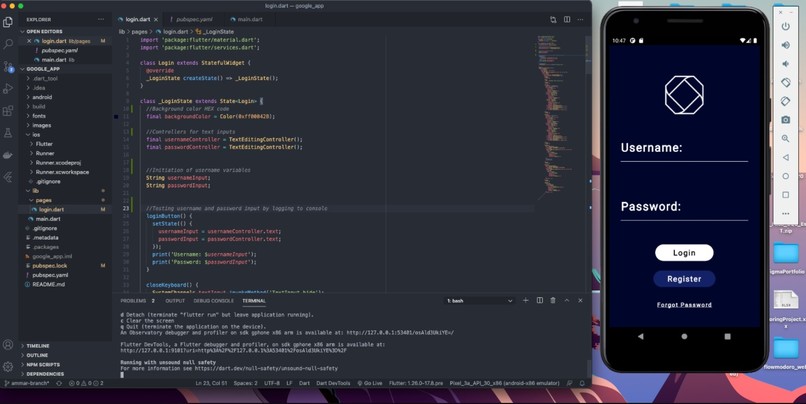Rotate emulator right

[x=785, y=101]
